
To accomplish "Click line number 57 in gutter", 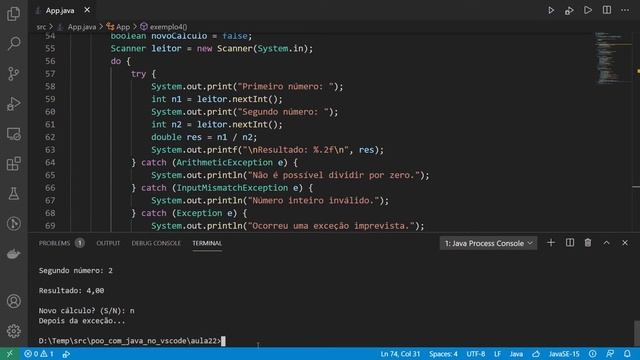I will pos(50,74).
